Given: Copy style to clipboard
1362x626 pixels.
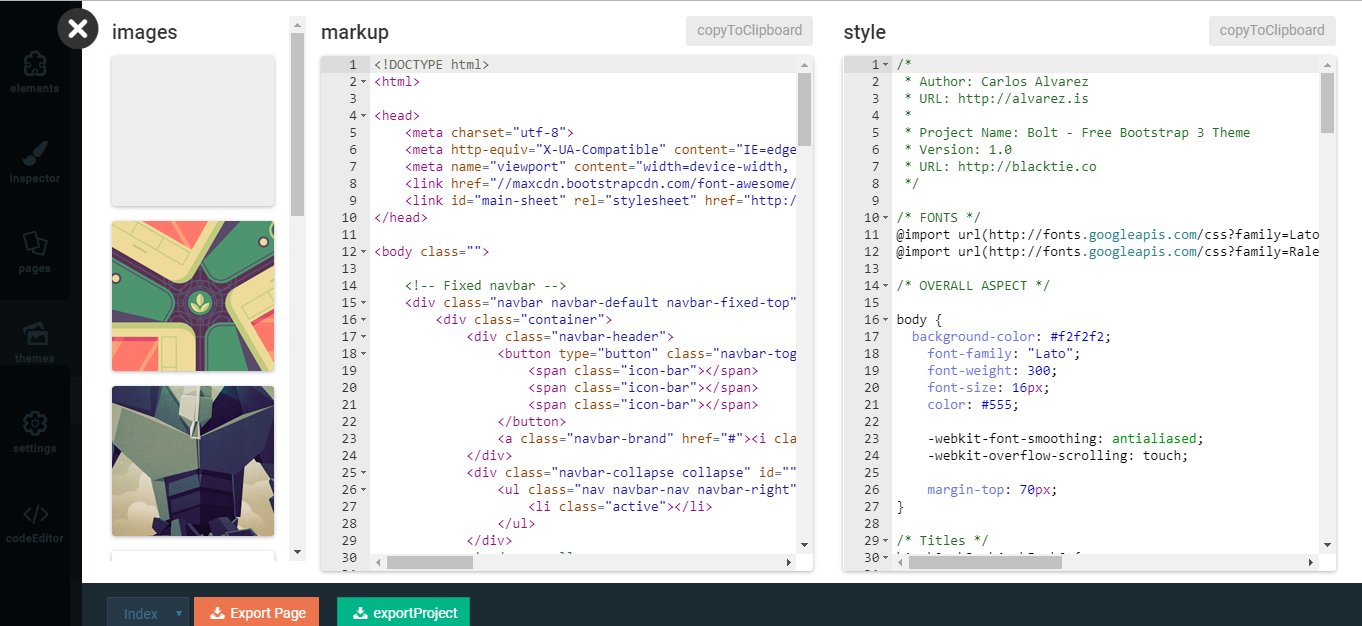Looking at the screenshot, I should pyautogui.click(x=1272, y=30).
